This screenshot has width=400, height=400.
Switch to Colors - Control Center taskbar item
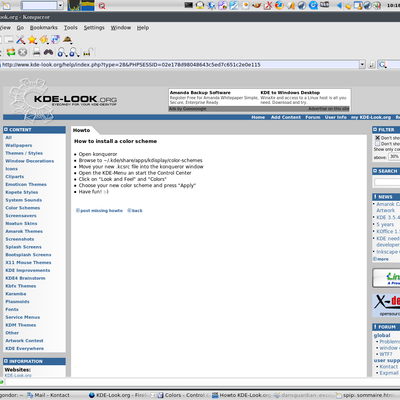pos(183,395)
